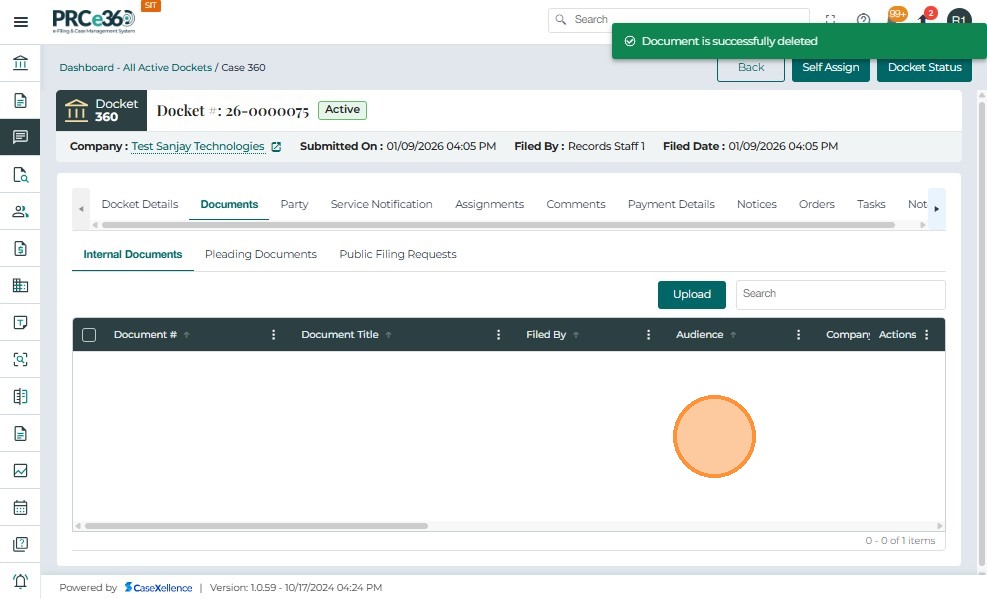Open the courthouse dashboard sidebar icon
Viewport: 987px width, 599px height.
click(x=20, y=63)
